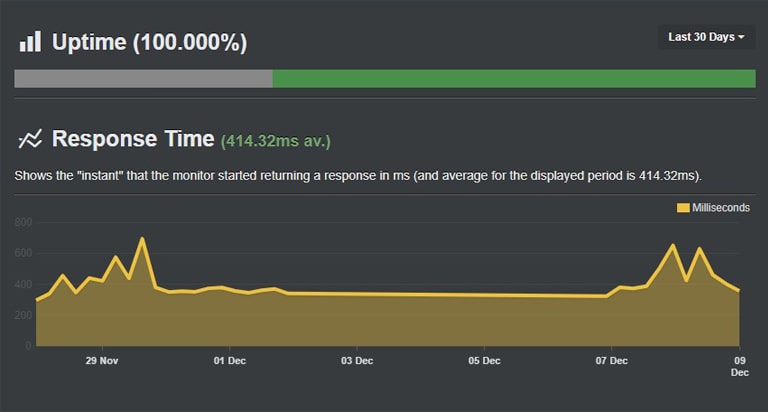Click the Response Time line graph icon
768x412 pixels.
point(30,139)
